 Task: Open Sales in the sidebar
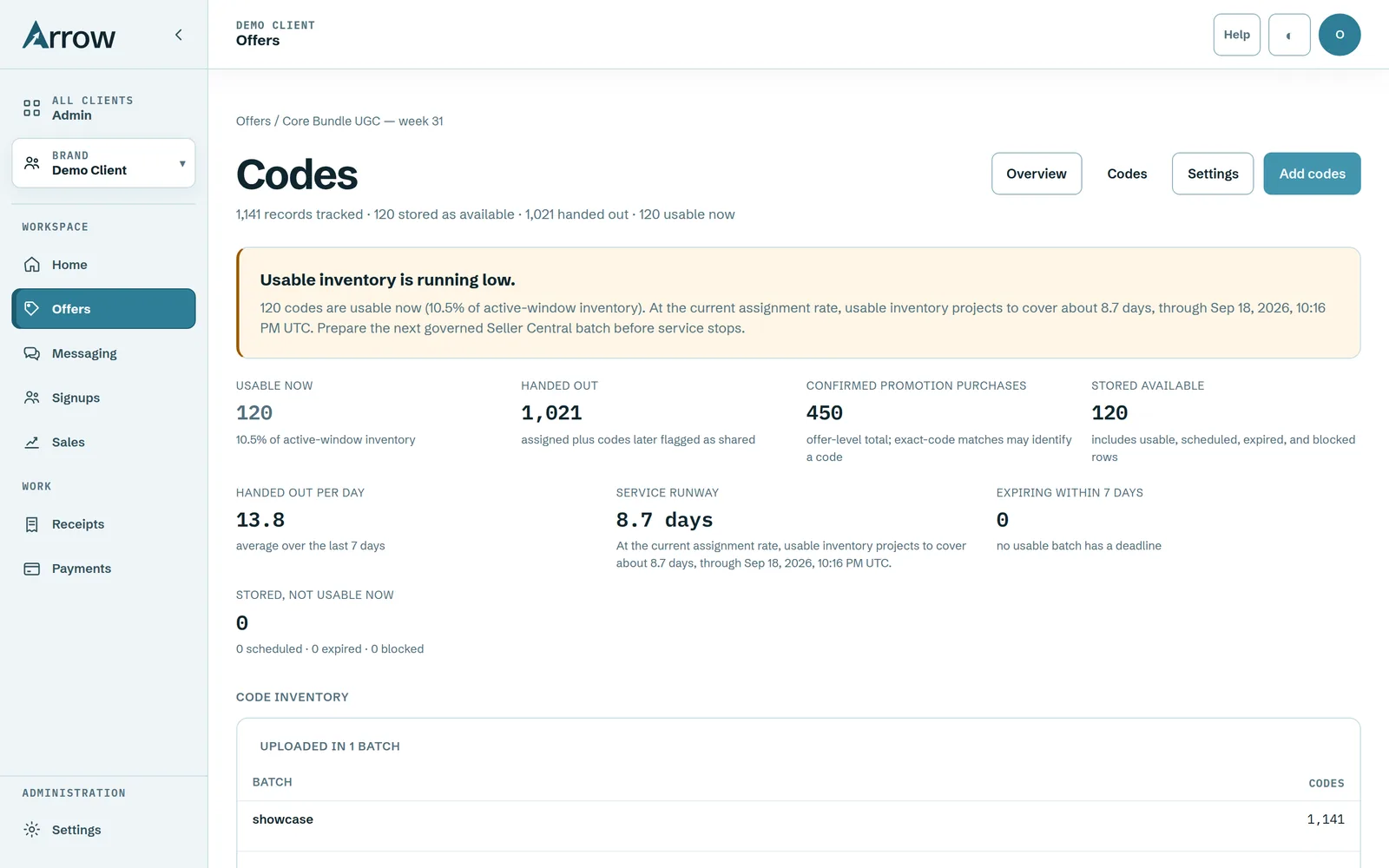coord(103,442)
